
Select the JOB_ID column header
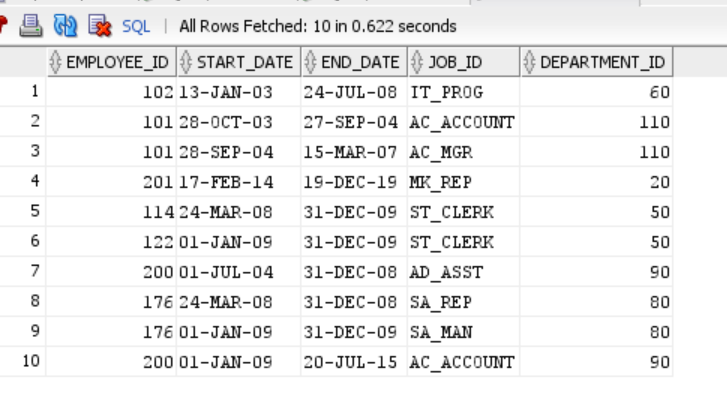464,62
